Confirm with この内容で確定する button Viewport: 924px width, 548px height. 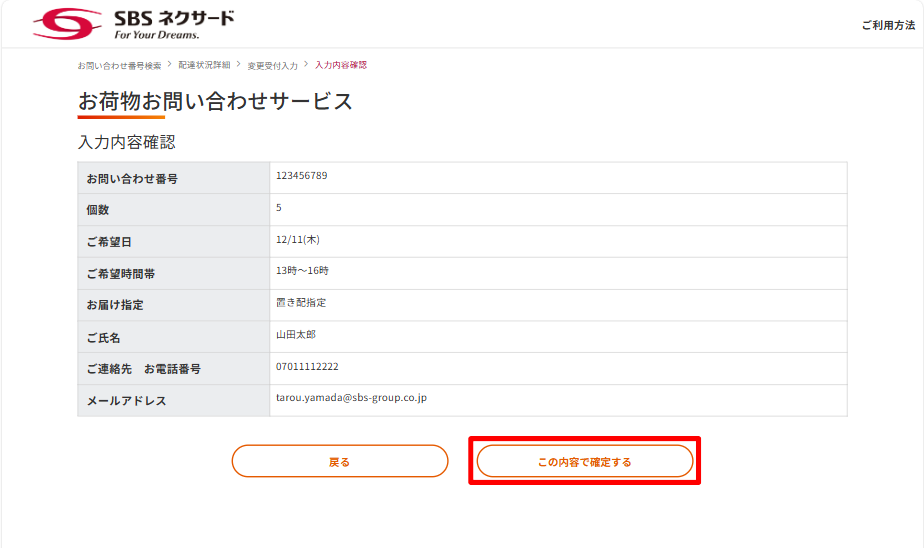pos(585,461)
